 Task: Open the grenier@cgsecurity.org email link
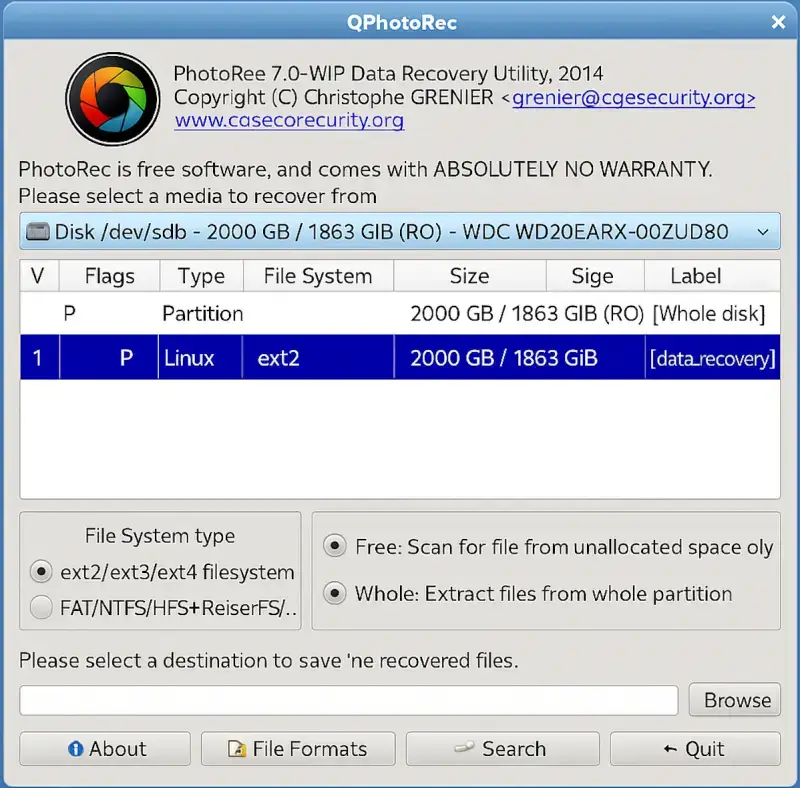633,99
